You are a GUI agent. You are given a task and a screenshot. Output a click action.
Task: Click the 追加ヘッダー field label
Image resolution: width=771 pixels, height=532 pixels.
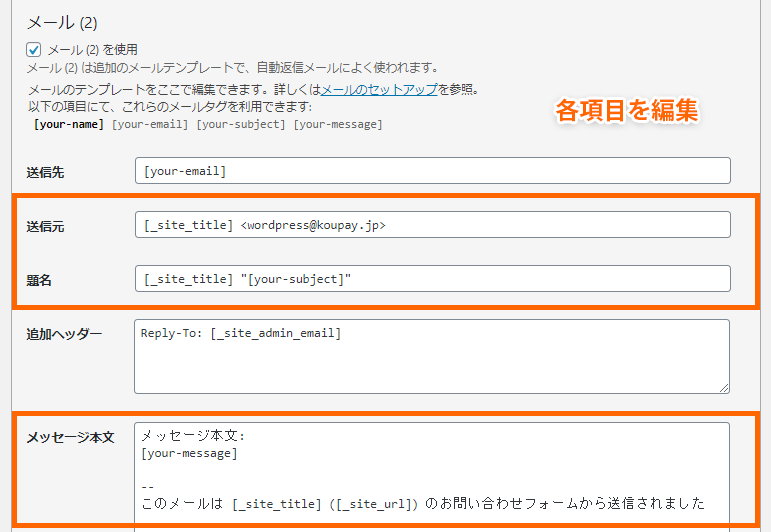click(x=64, y=334)
